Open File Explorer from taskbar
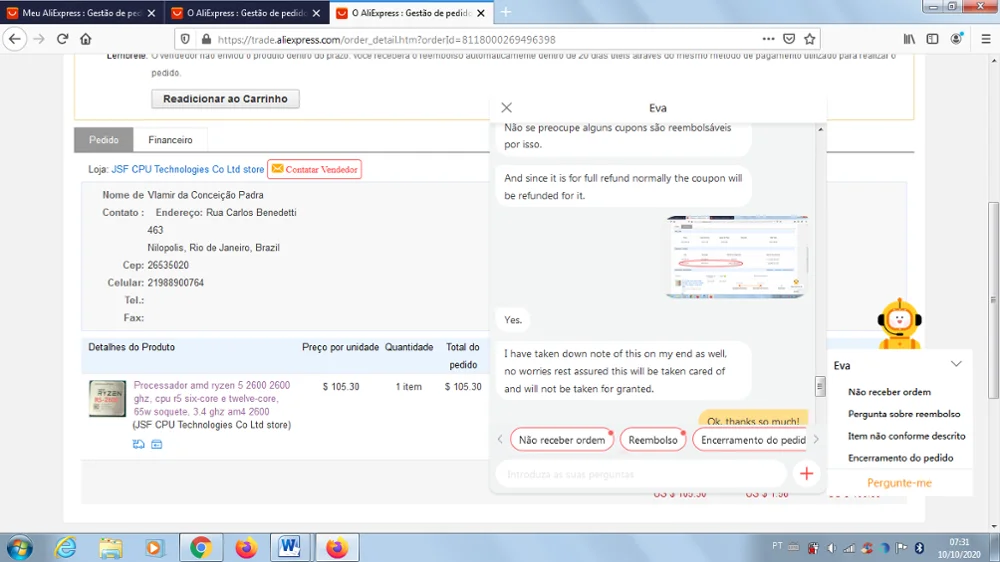This screenshot has width=1000, height=562. click(x=110, y=547)
